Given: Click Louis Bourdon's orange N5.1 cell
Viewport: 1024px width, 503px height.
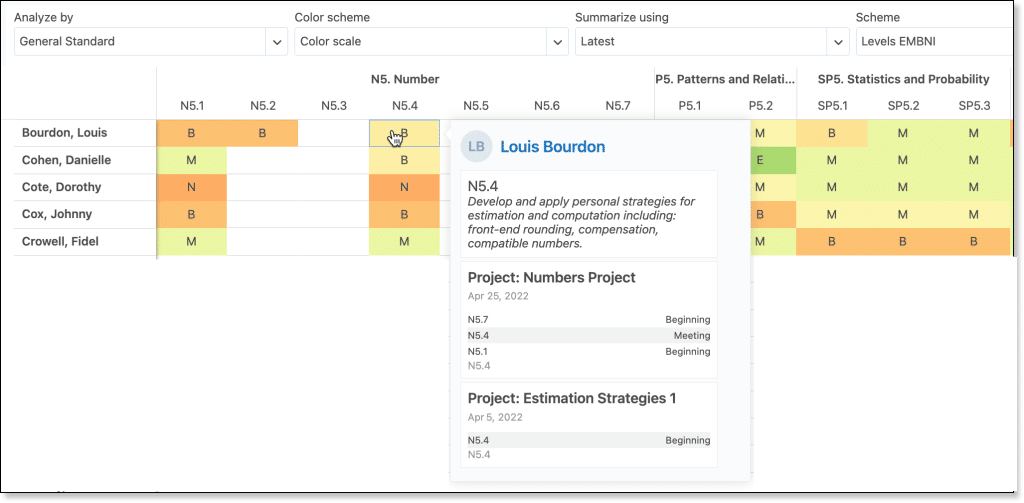Looking at the screenshot, I should [191, 133].
